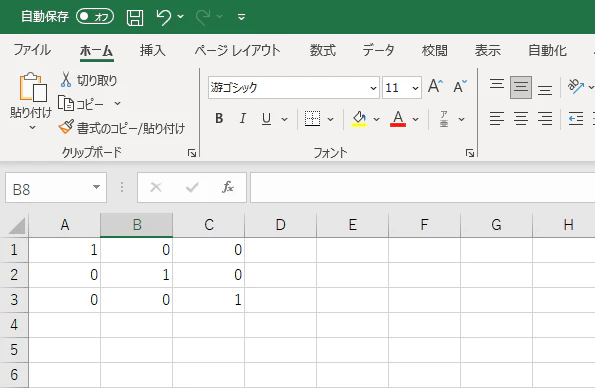Switch to the 挿入 tab
The width and height of the screenshot is (595, 388).
pyautogui.click(x=153, y=50)
